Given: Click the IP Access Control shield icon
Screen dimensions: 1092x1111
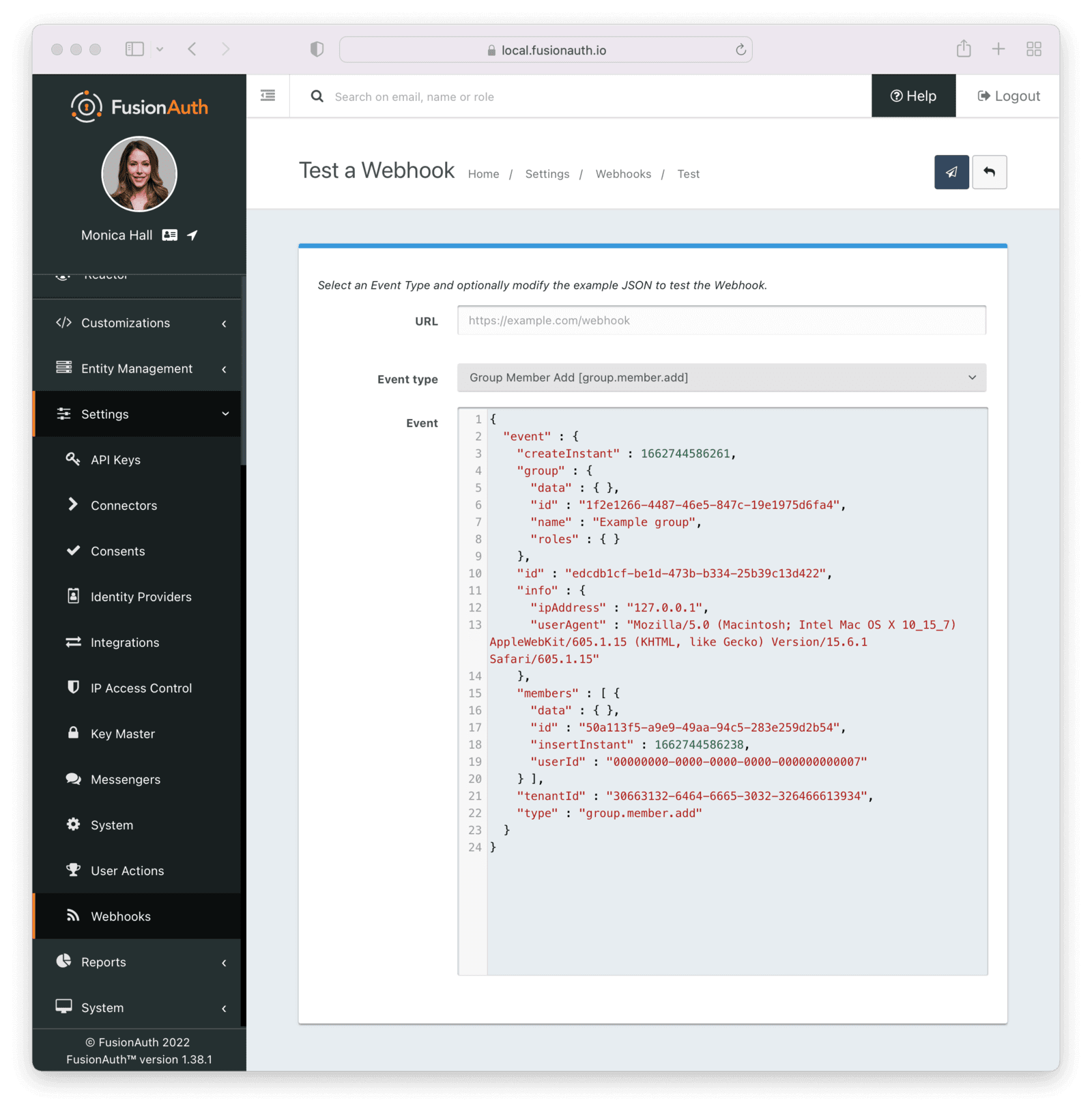Looking at the screenshot, I should [73, 687].
